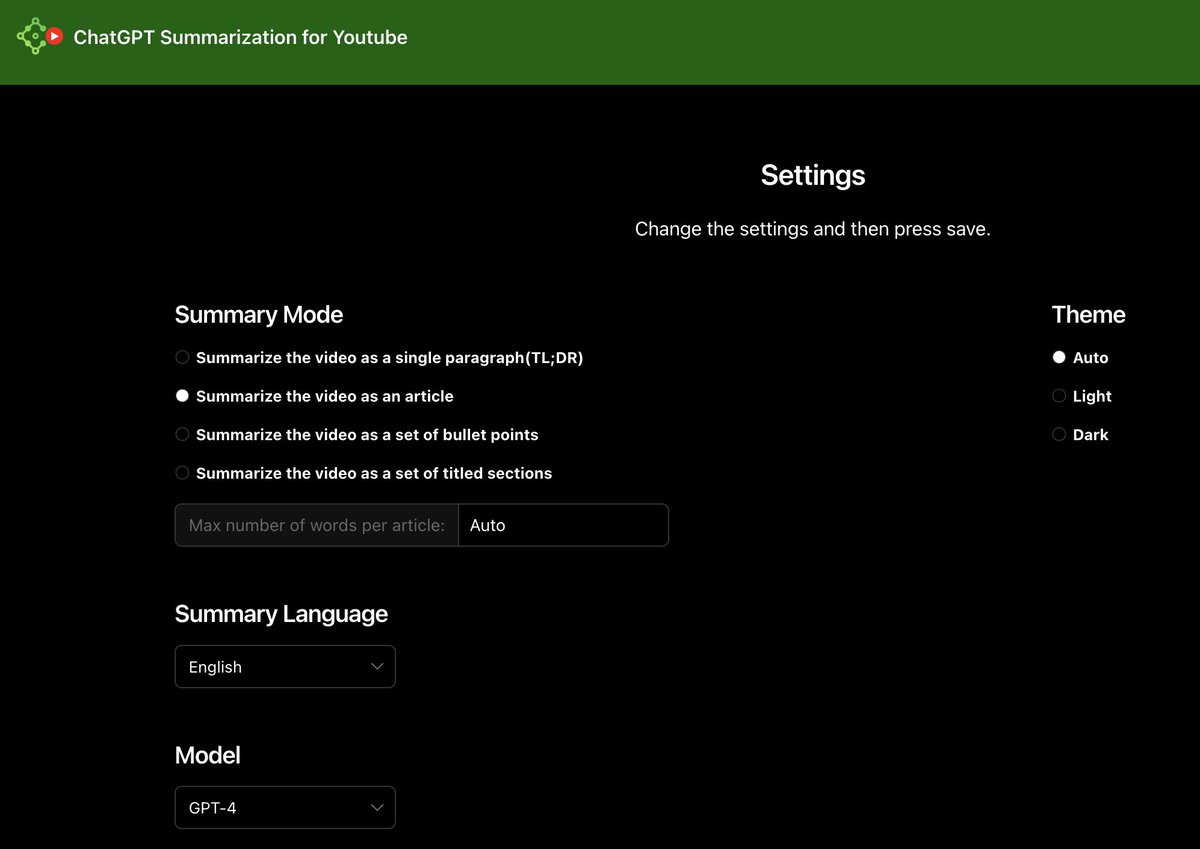1200x849 pixels.
Task: Click 'Change the settings and then press save.' text
Action: tap(813, 229)
